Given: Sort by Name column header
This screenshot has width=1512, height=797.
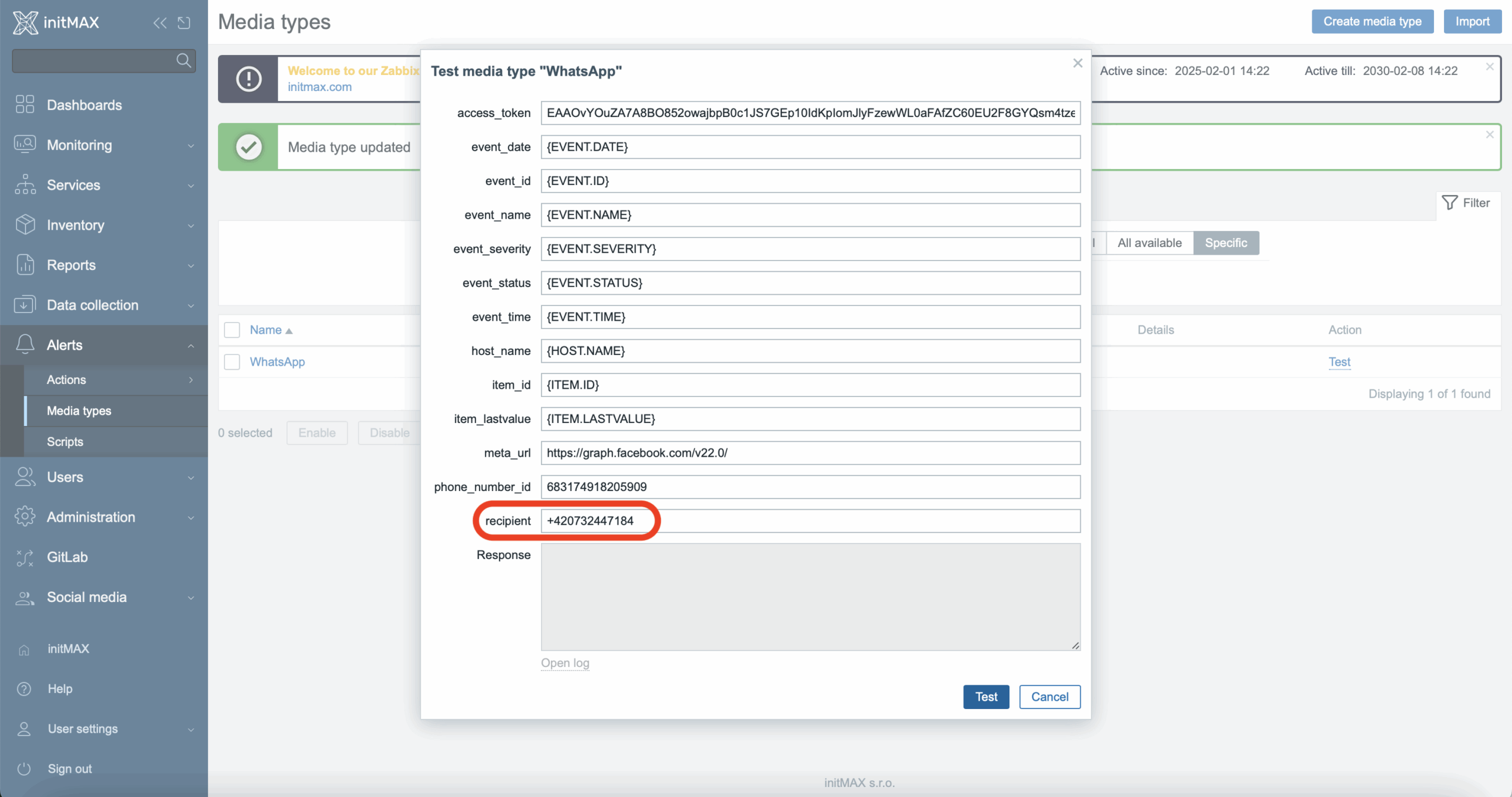Looking at the screenshot, I should coord(271,330).
